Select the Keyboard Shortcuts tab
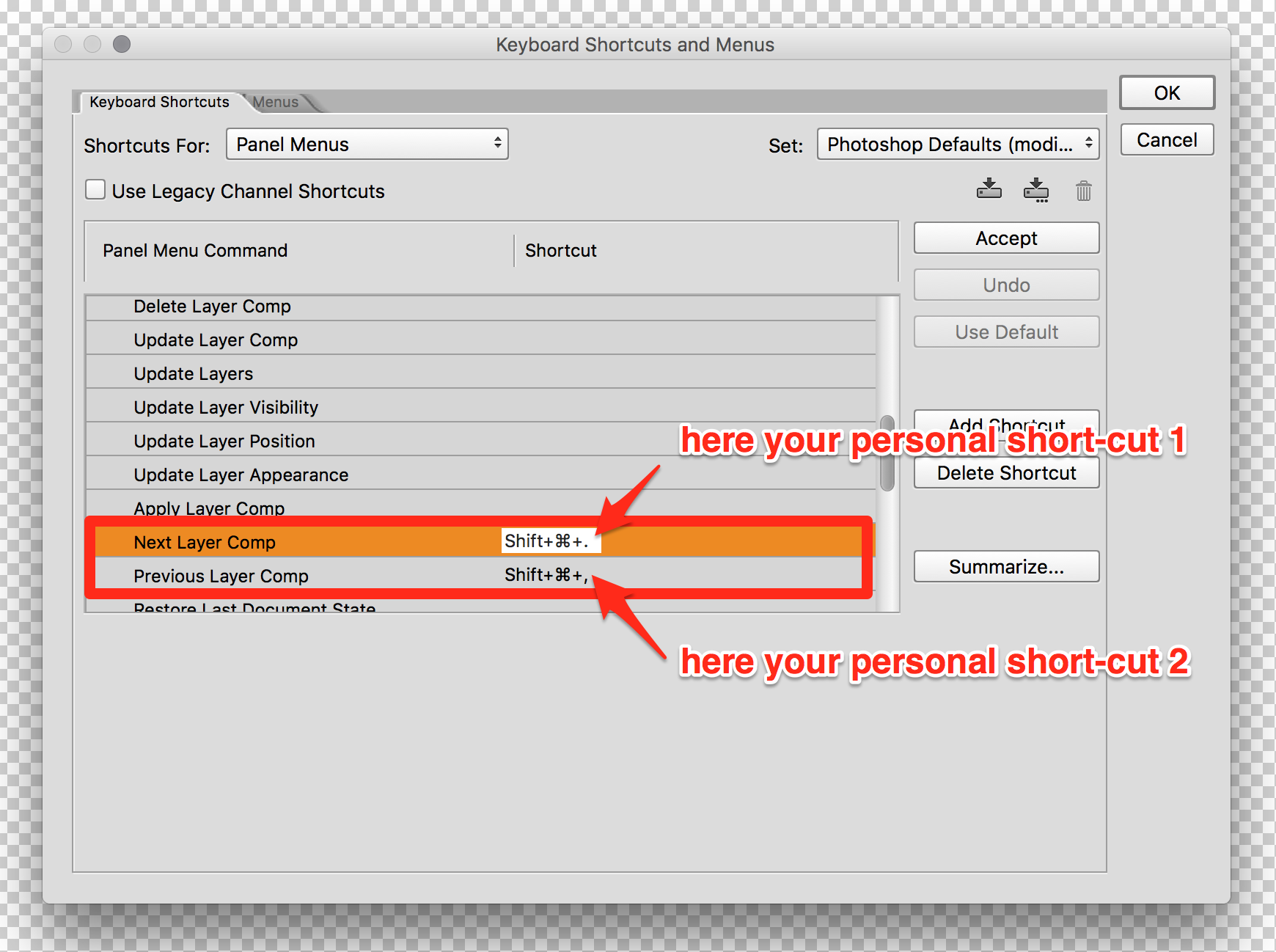The height and width of the screenshot is (952, 1276). [x=159, y=102]
